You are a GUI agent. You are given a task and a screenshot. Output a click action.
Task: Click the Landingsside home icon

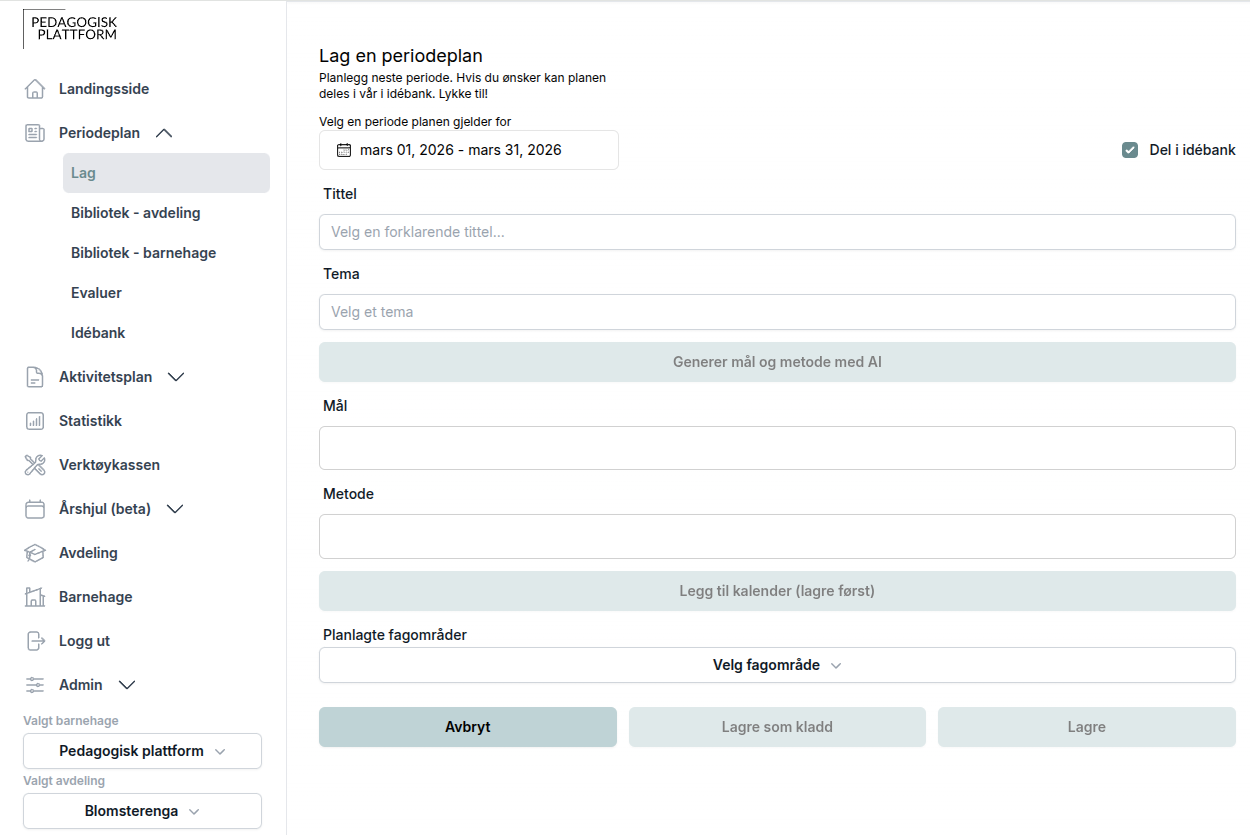pyautogui.click(x=35, y=89)
